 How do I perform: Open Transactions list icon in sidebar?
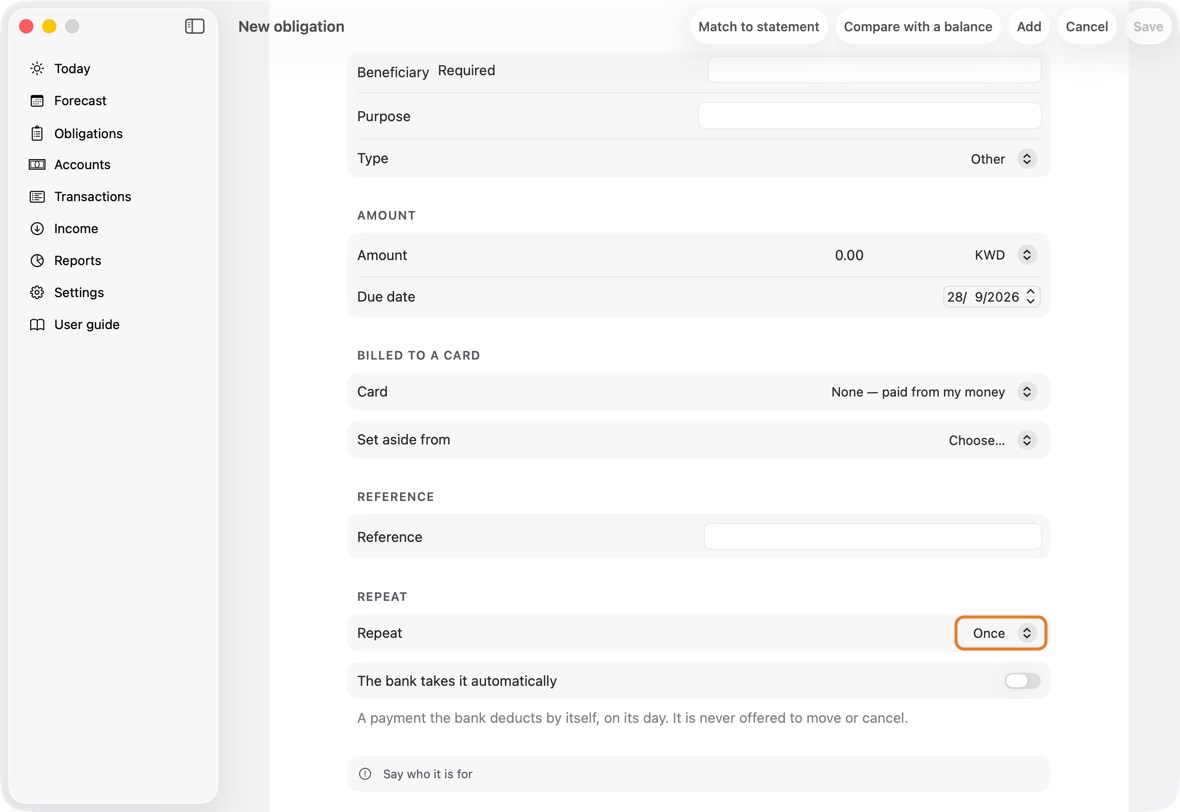(37, 196)
